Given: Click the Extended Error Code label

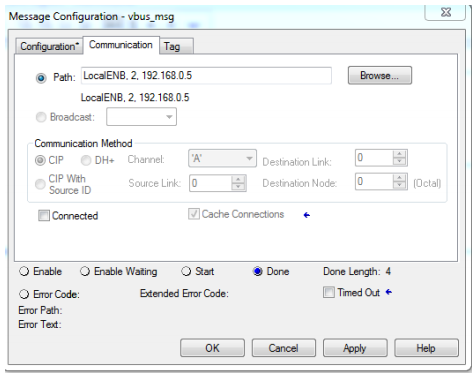Looking at the screenshot, I should click(184, 294).
